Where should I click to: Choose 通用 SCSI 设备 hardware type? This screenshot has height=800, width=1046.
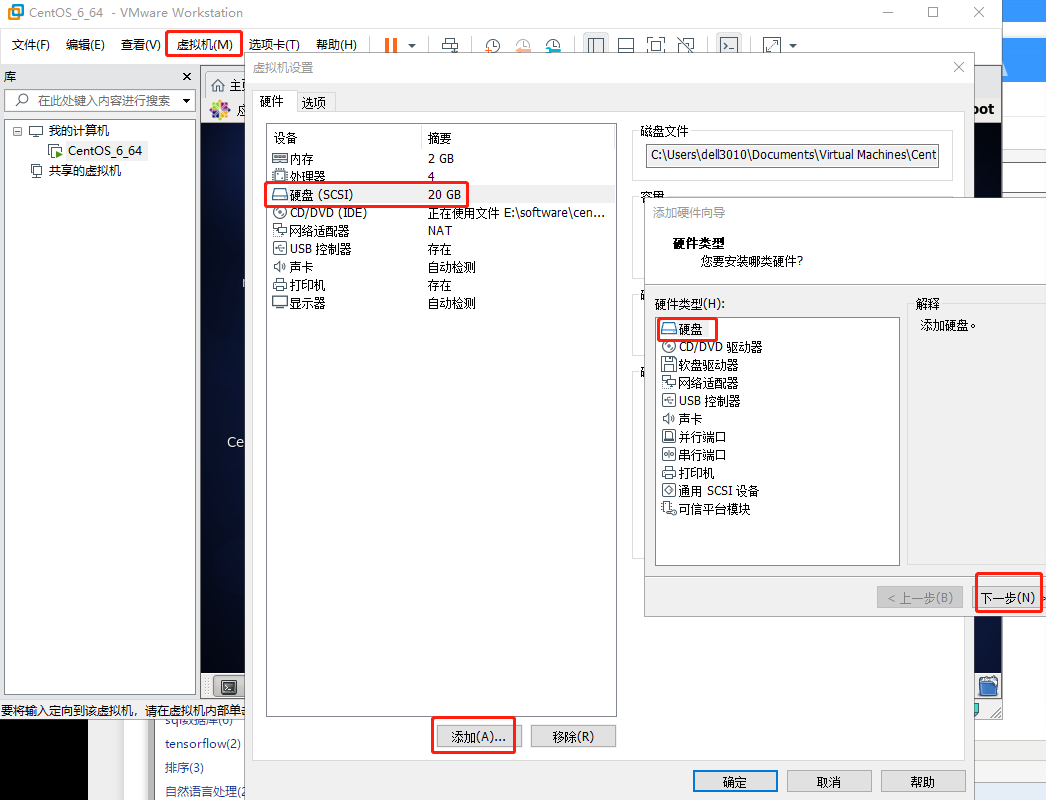pos(710,491)
